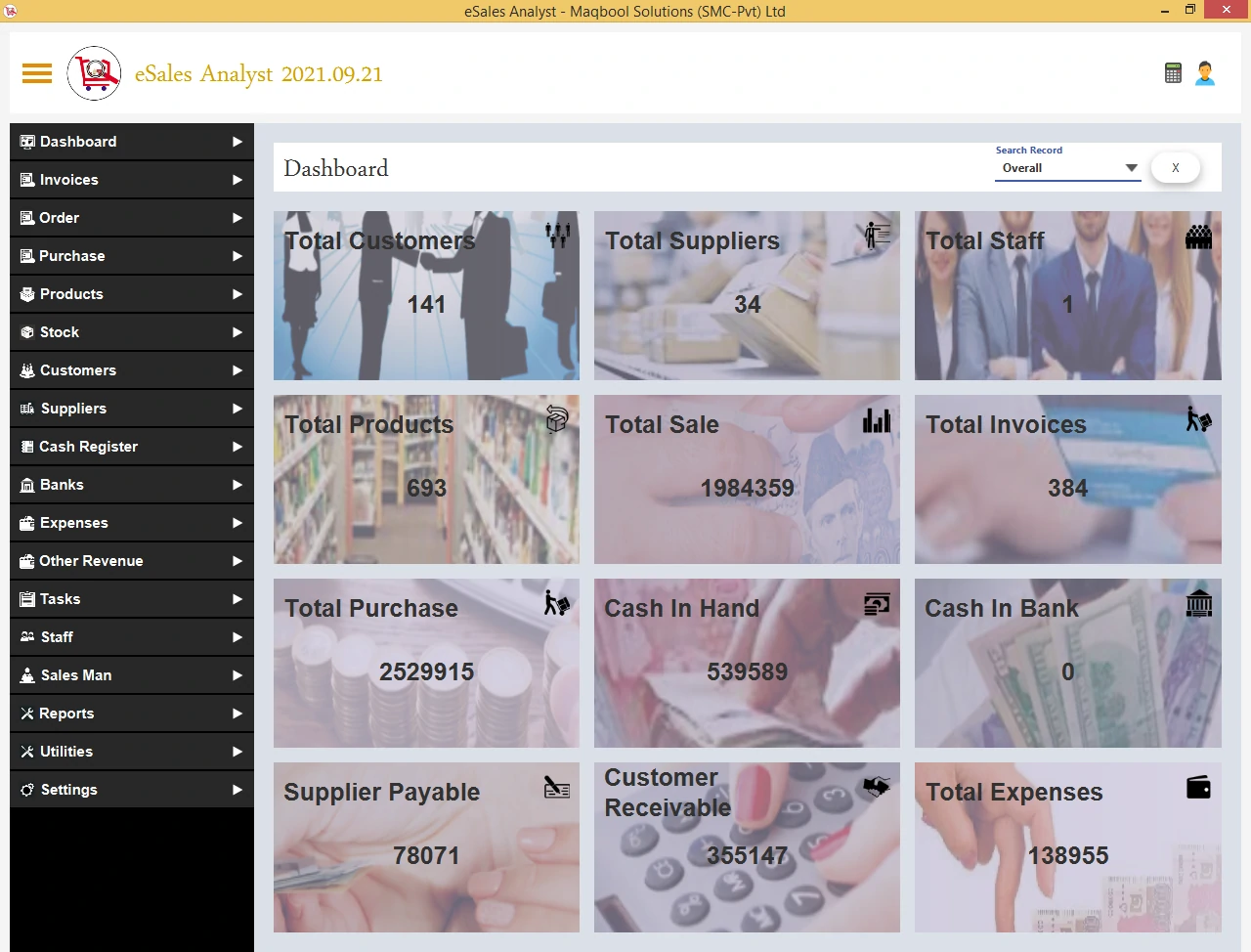Click the user profile icon
Screen dimensions: 1251x952
click(1205, 73)
